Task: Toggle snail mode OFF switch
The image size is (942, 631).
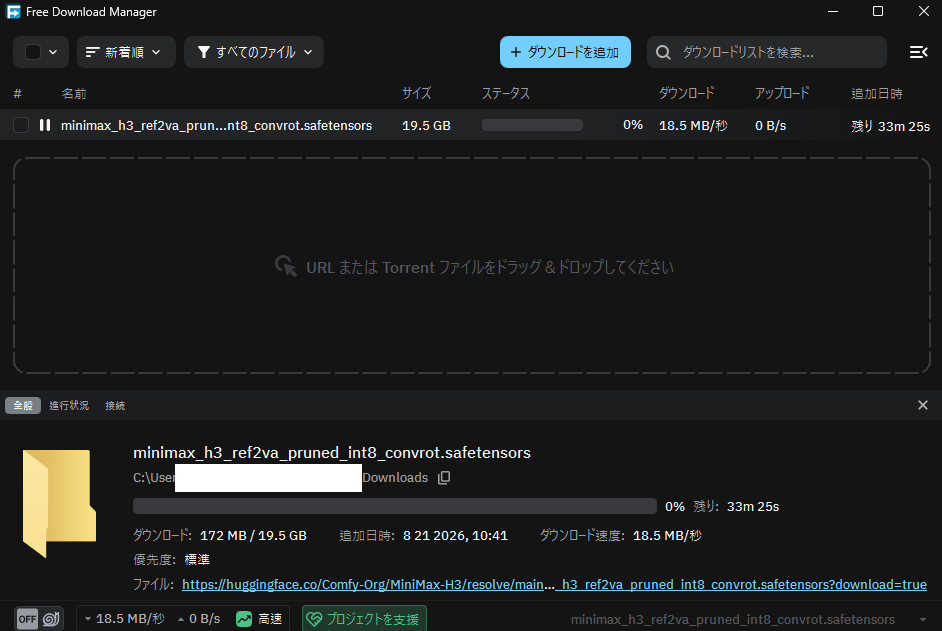Action: 39,618
